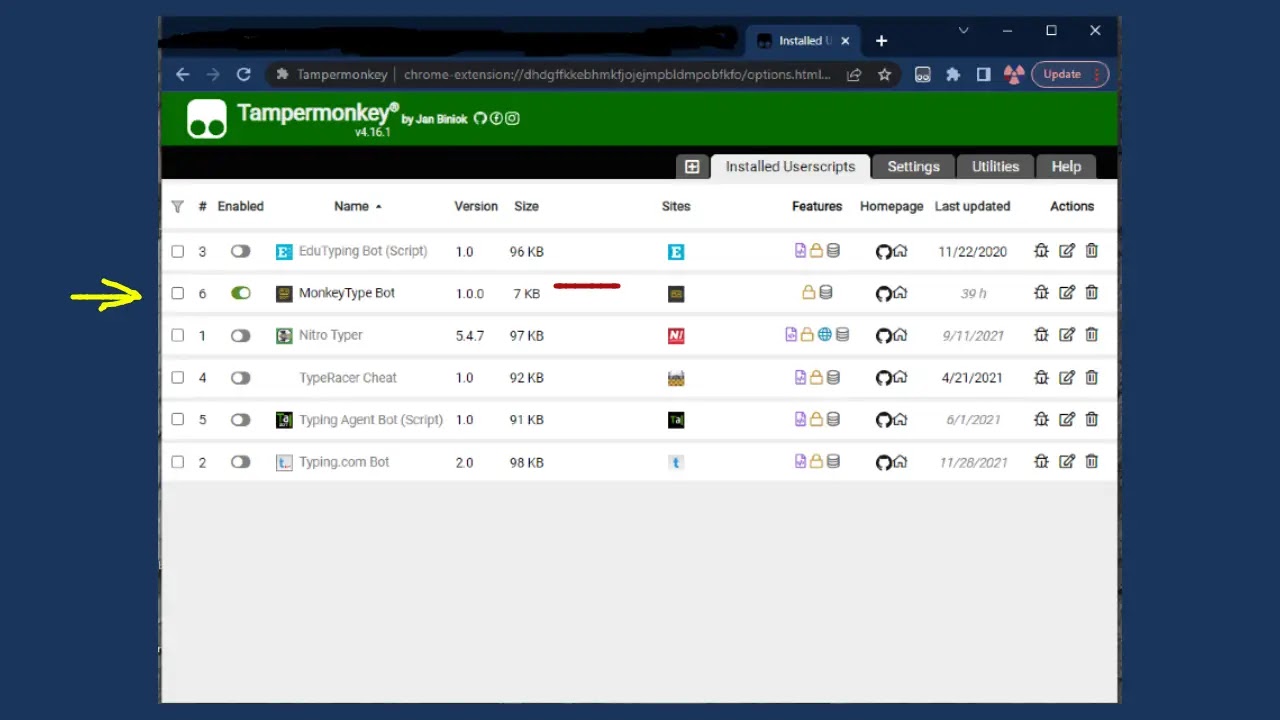
Task: Click the globe feature icon for Nitro Typer
Action: coord(825,335)
